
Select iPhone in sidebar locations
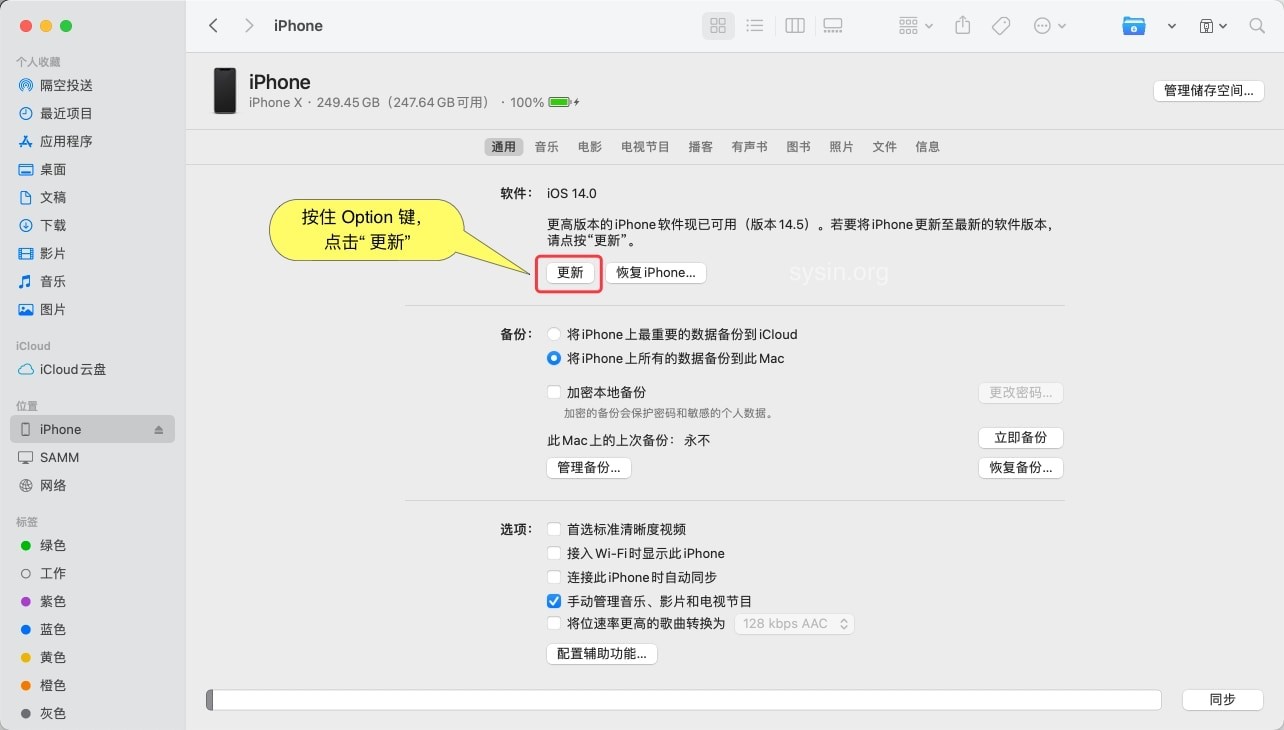tap(92, 430)
